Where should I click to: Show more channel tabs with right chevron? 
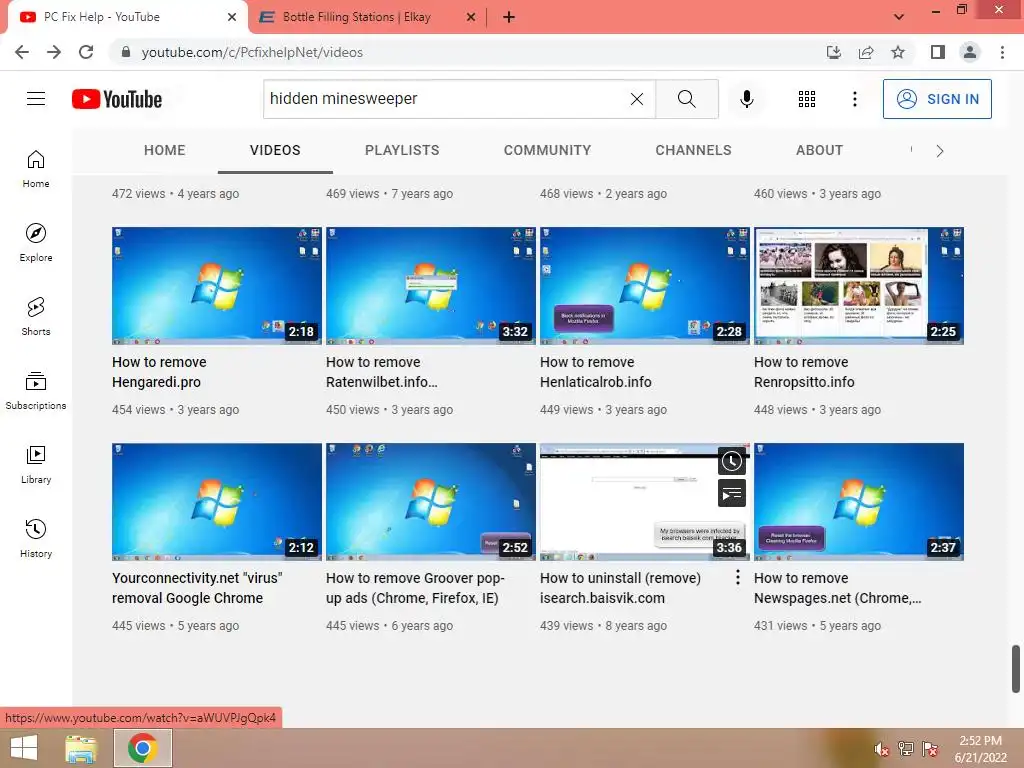coord(939,151)
